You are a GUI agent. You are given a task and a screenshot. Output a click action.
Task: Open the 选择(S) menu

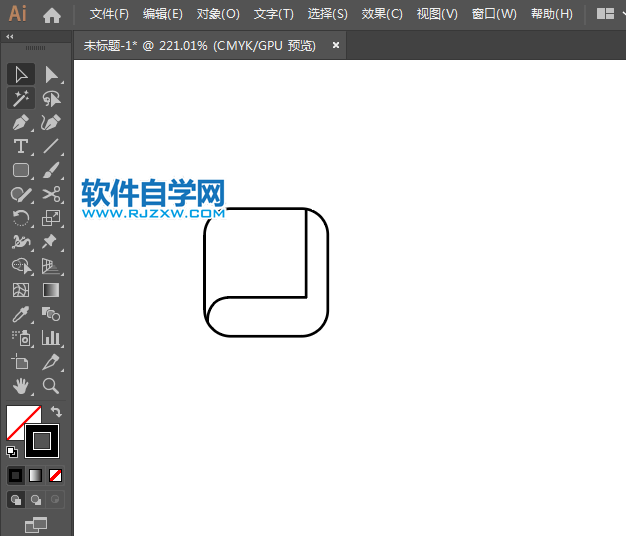point(327,14)
